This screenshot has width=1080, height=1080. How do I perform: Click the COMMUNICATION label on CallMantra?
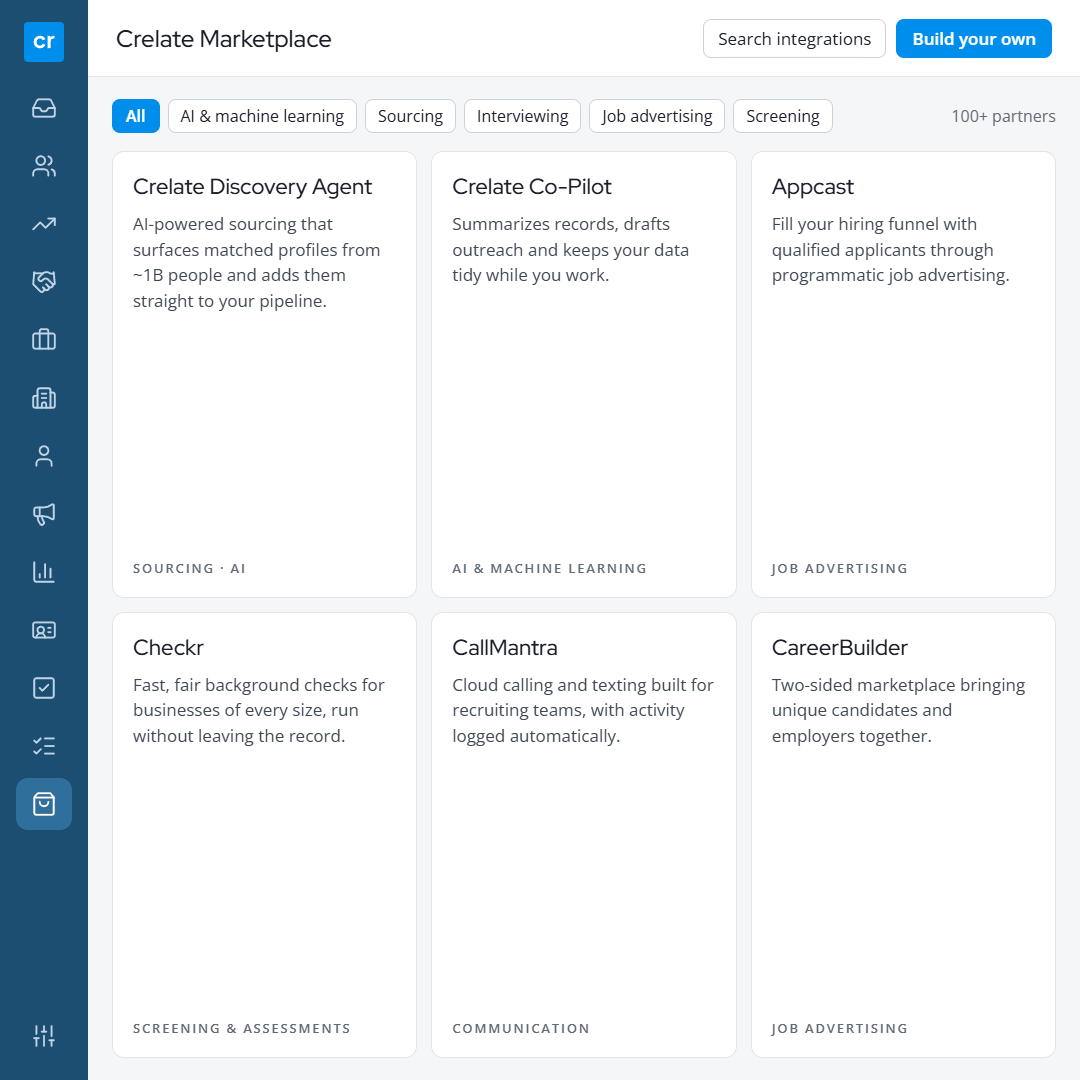pos(521,1028)
